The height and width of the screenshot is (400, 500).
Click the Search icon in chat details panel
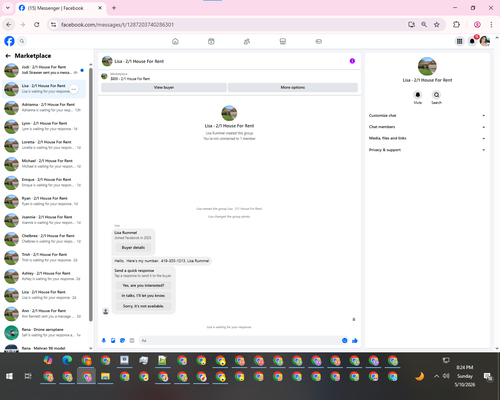coord(436,95)
